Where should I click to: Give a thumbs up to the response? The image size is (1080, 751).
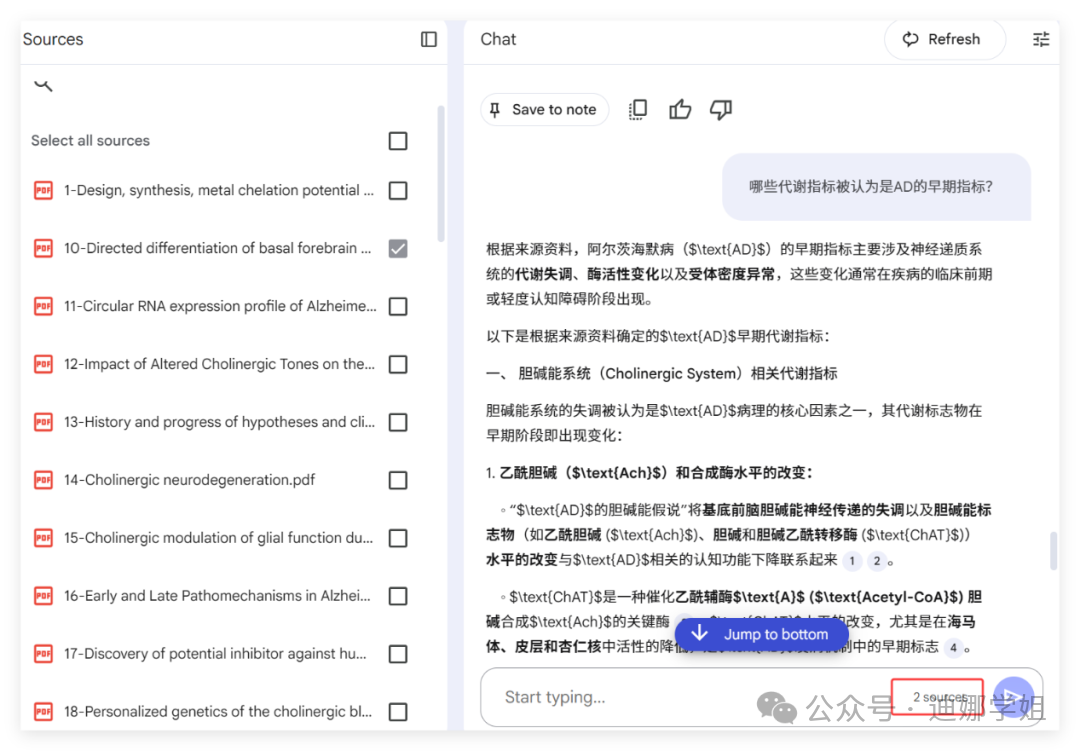pyautogui.click(x=680, y=109)
